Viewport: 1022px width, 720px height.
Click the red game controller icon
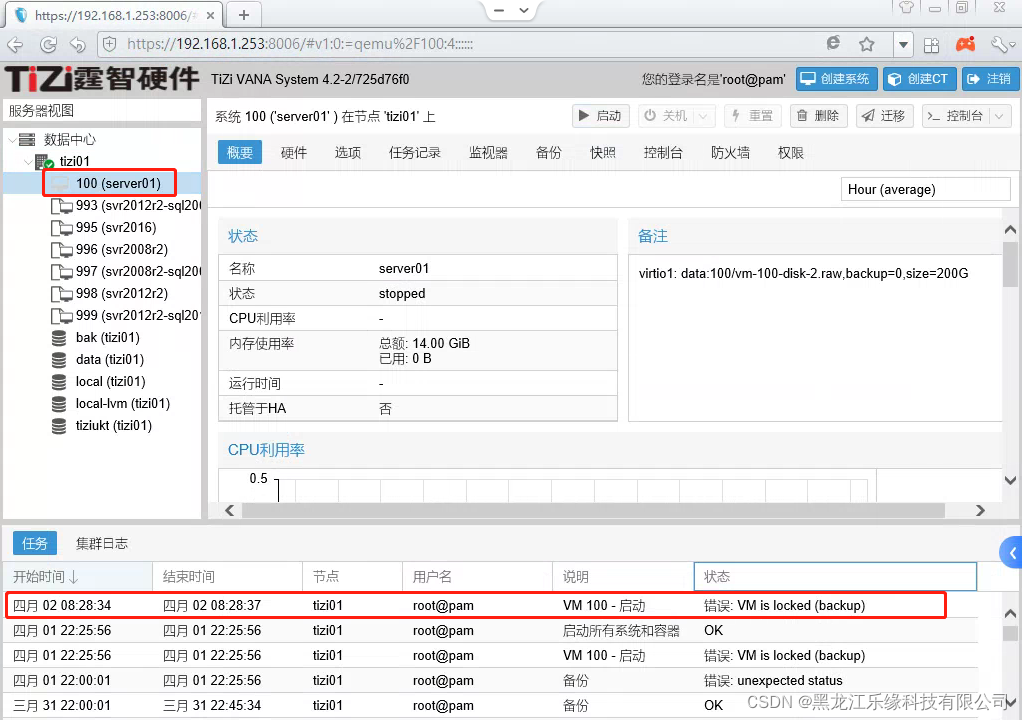click(x=965, y=44)
